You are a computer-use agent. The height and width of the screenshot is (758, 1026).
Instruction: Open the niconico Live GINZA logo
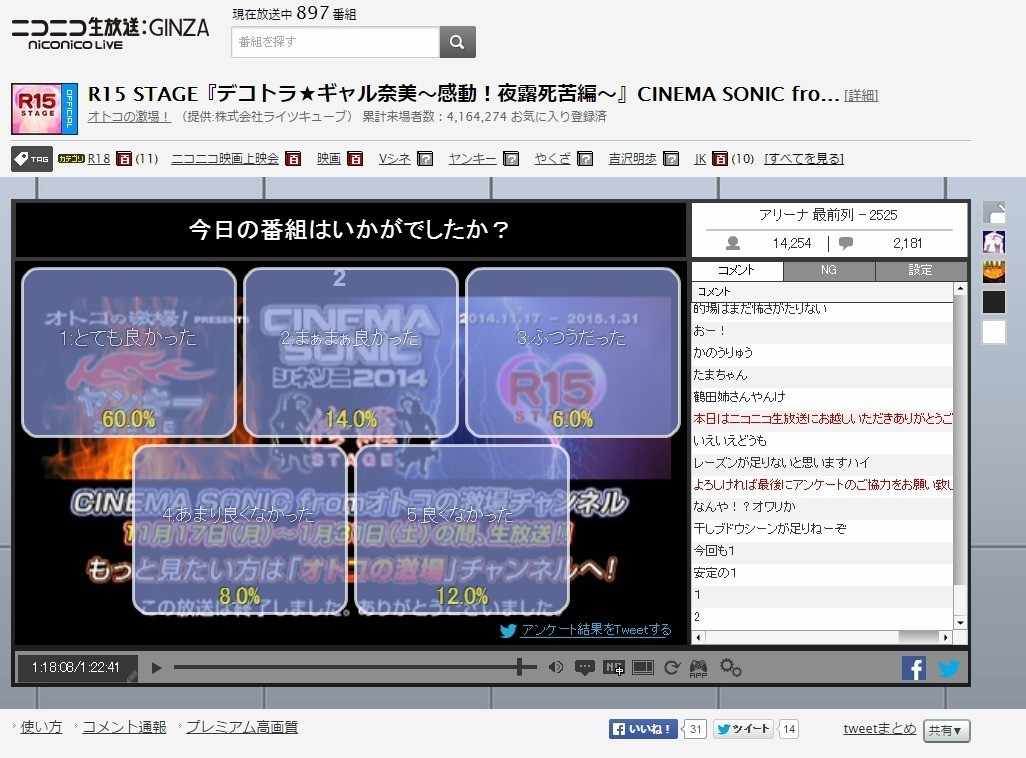pos(109,33)
